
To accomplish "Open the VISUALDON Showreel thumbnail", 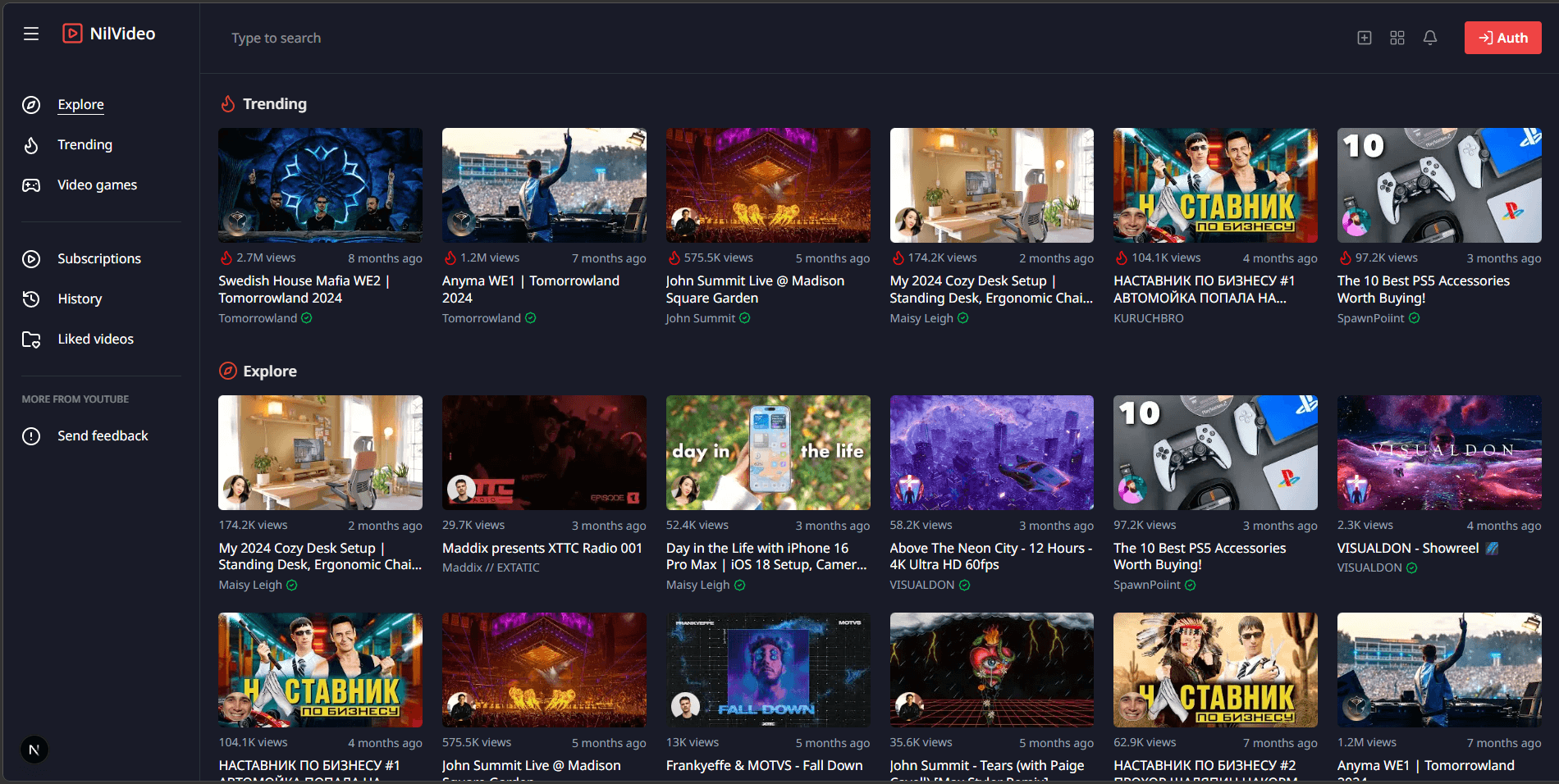I will [x=1438, y=452].
